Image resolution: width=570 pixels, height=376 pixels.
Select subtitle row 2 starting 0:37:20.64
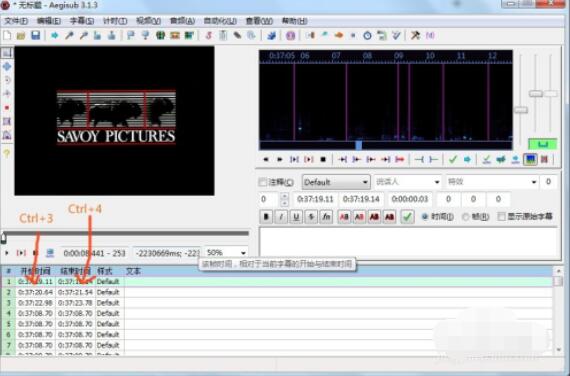pyautogui.click(x=277, y=292)
